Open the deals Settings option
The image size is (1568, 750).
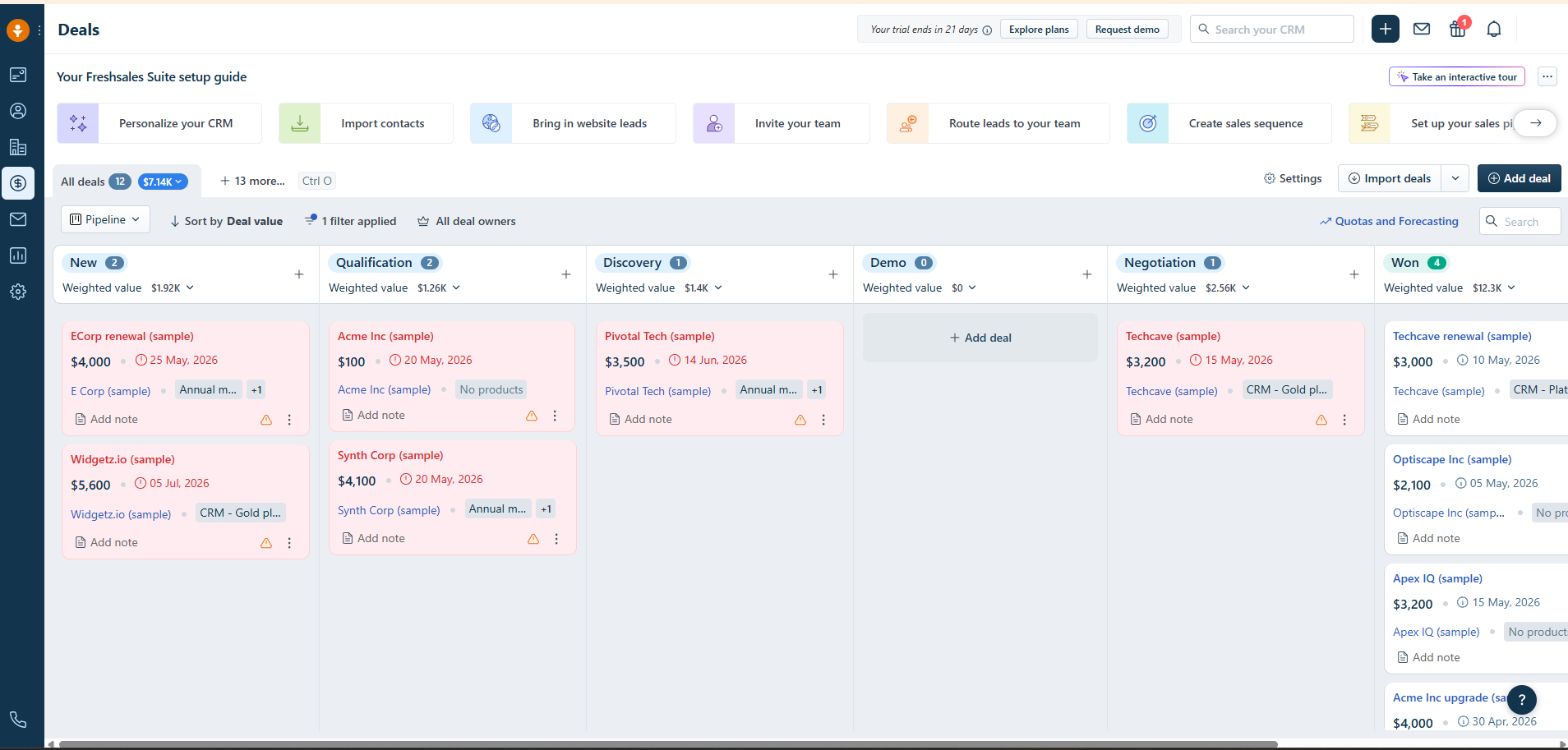point(1293,178)
